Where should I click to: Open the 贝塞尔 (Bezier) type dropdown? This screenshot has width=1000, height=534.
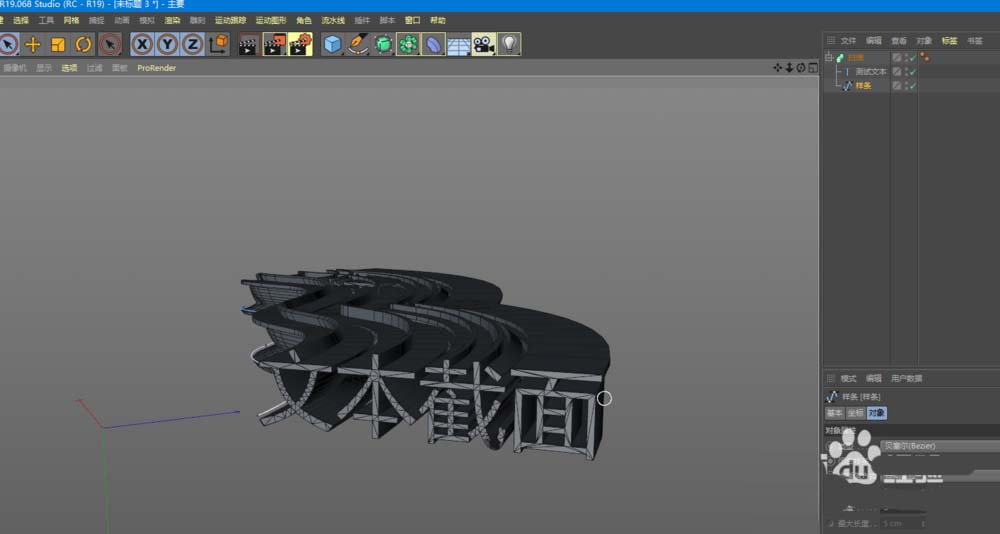pos(935,446)
